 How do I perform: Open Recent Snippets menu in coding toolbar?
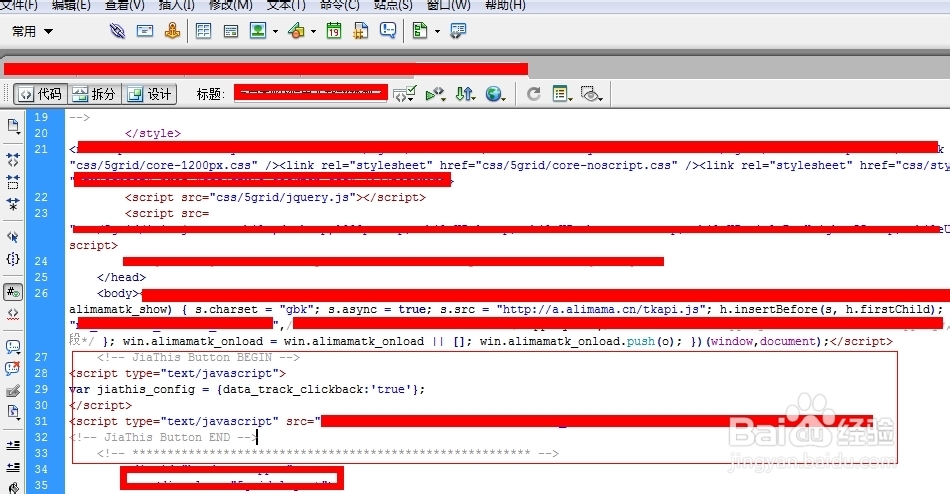coord(13,412)
